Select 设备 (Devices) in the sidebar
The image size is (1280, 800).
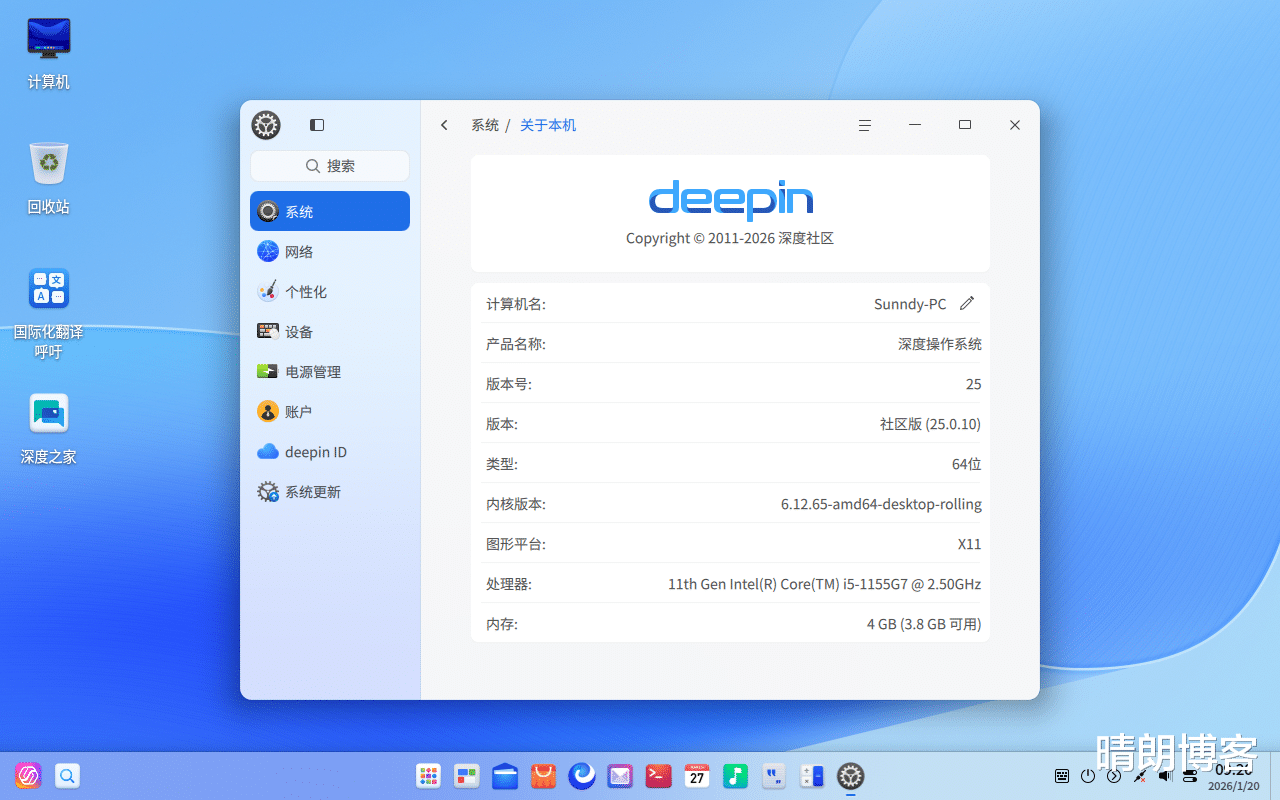(x=299, y=332)
